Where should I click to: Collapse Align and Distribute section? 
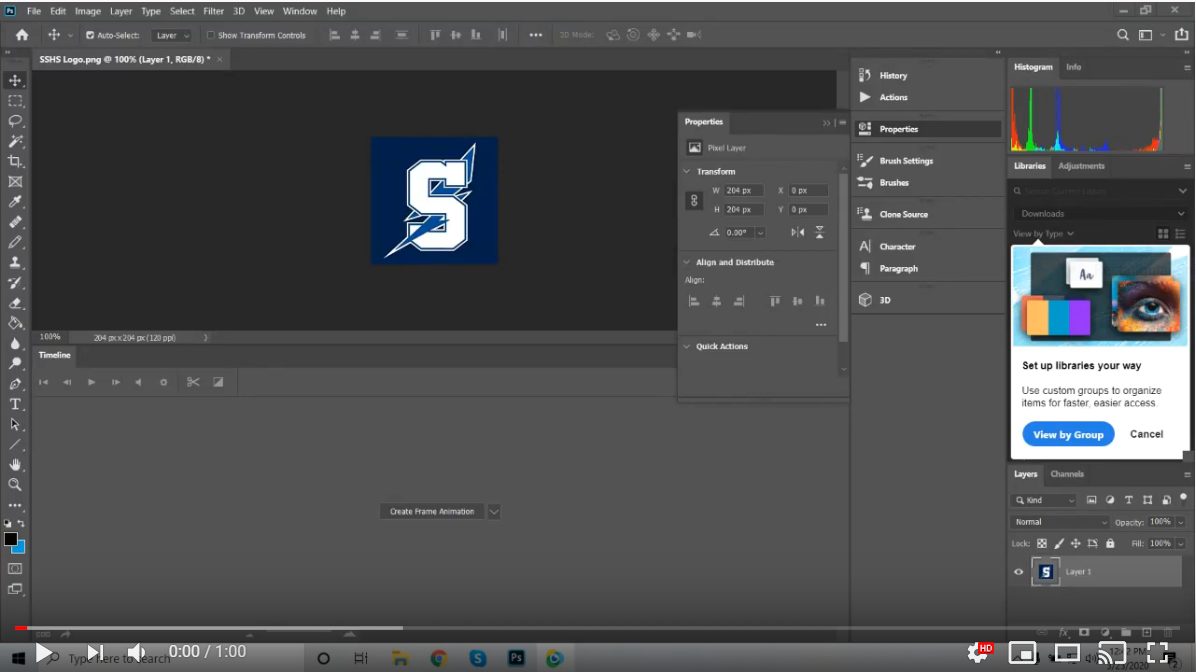point(686,262)
